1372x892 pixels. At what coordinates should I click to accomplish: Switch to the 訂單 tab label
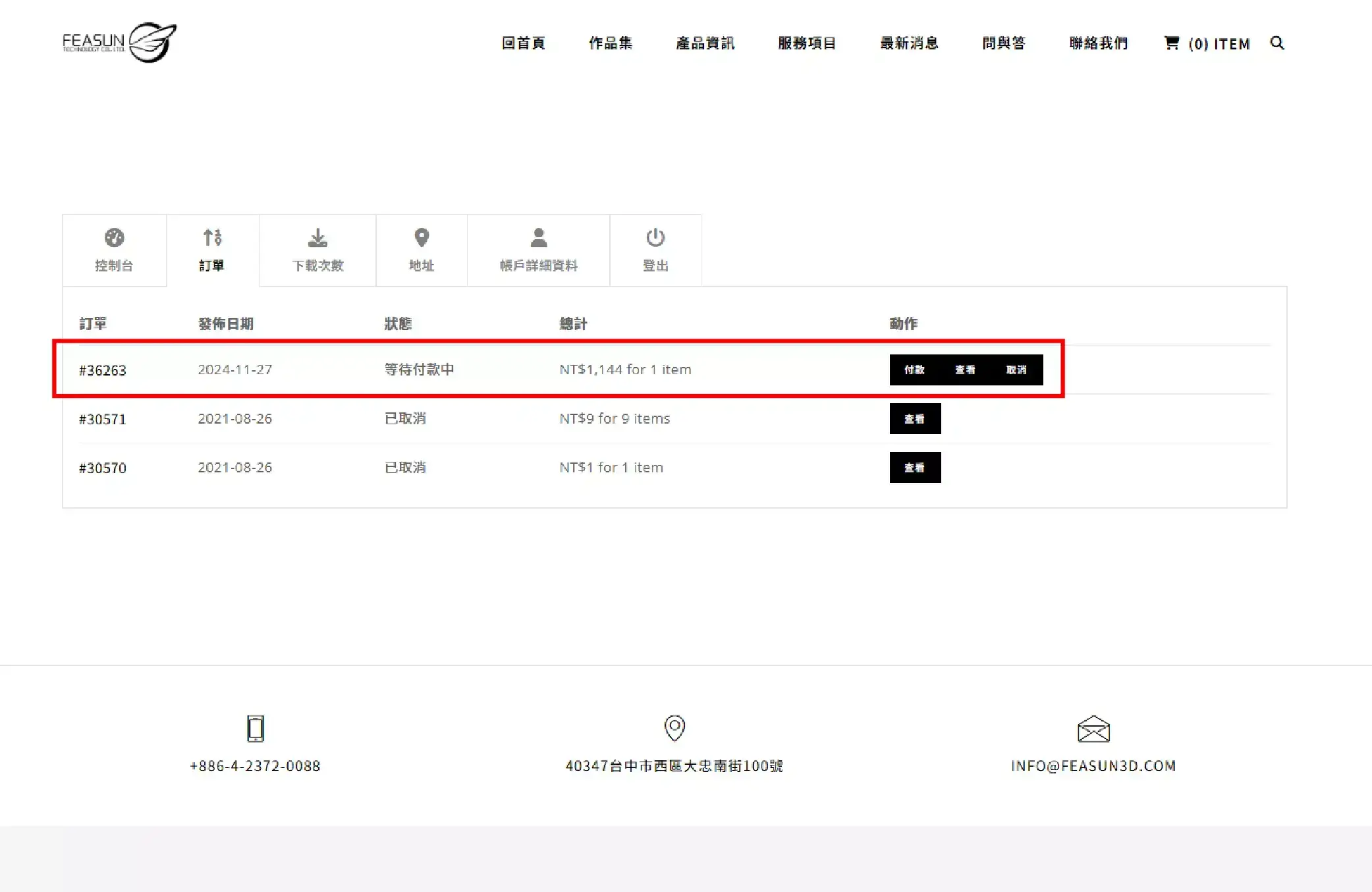[x=211, y=265]
